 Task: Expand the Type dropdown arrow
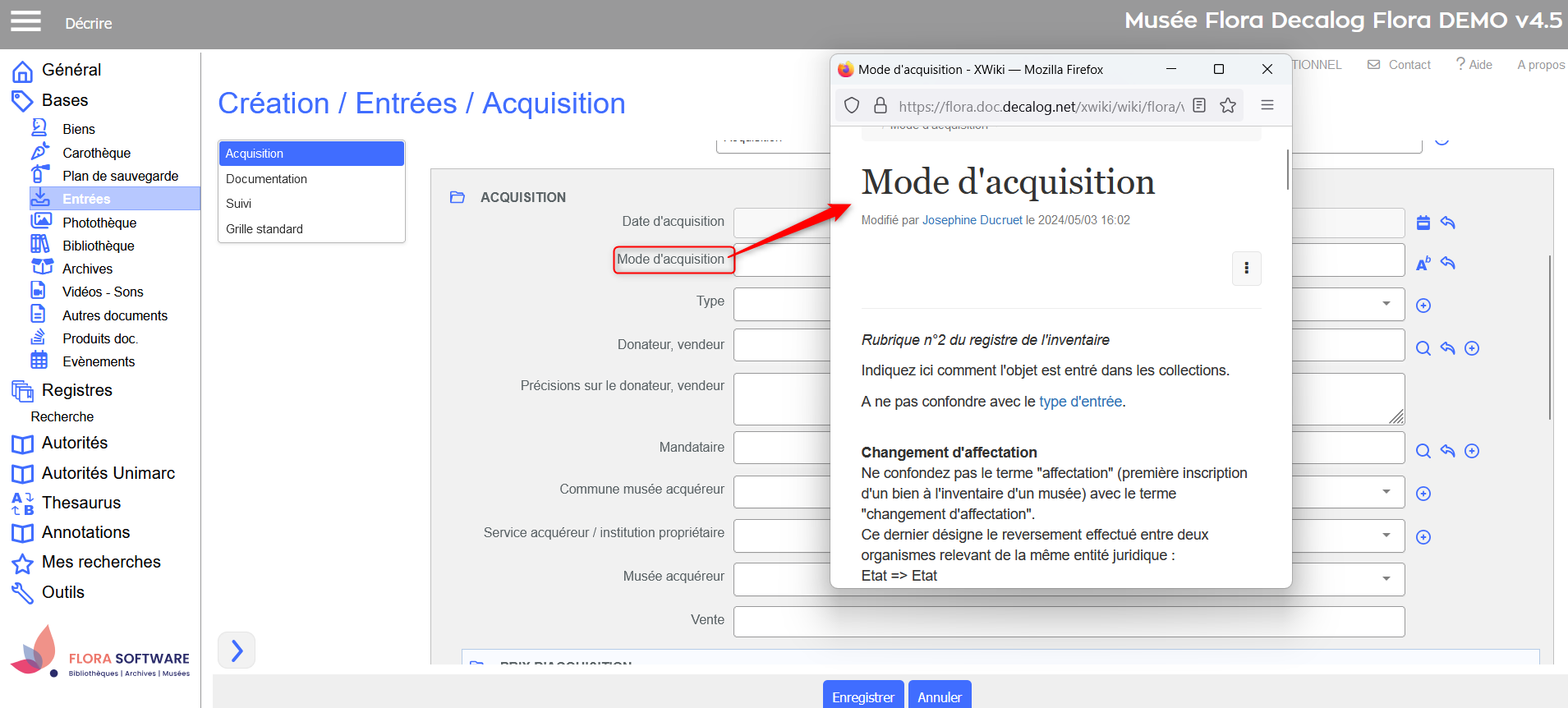point(1386,304)
